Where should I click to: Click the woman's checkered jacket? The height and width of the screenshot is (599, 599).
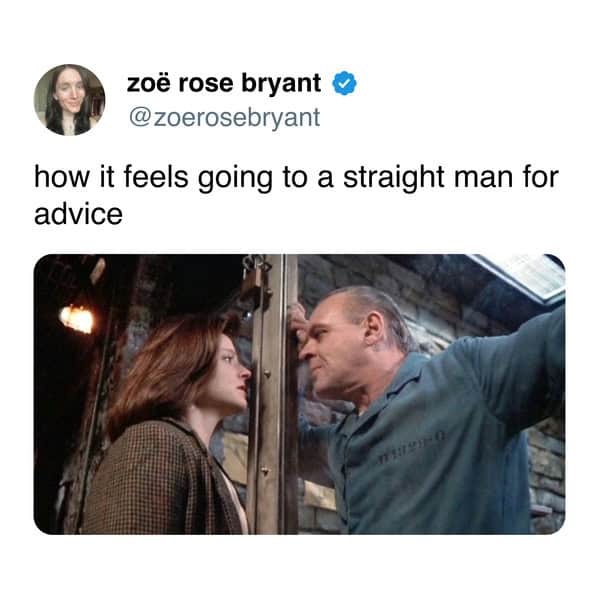coord(160,479)
